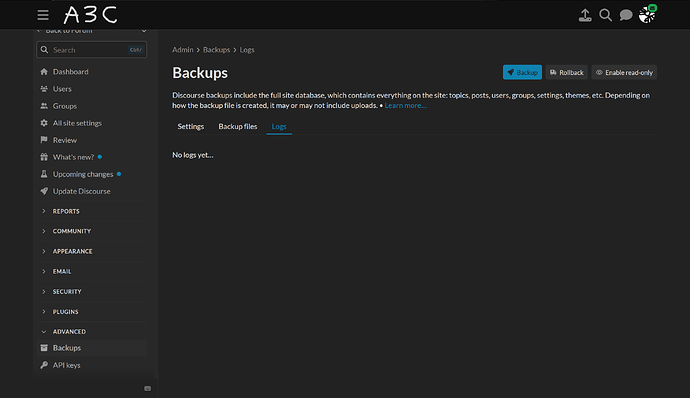Open Update Discourse page
This screenshot has height=398, width=690.
coord(92,191)
